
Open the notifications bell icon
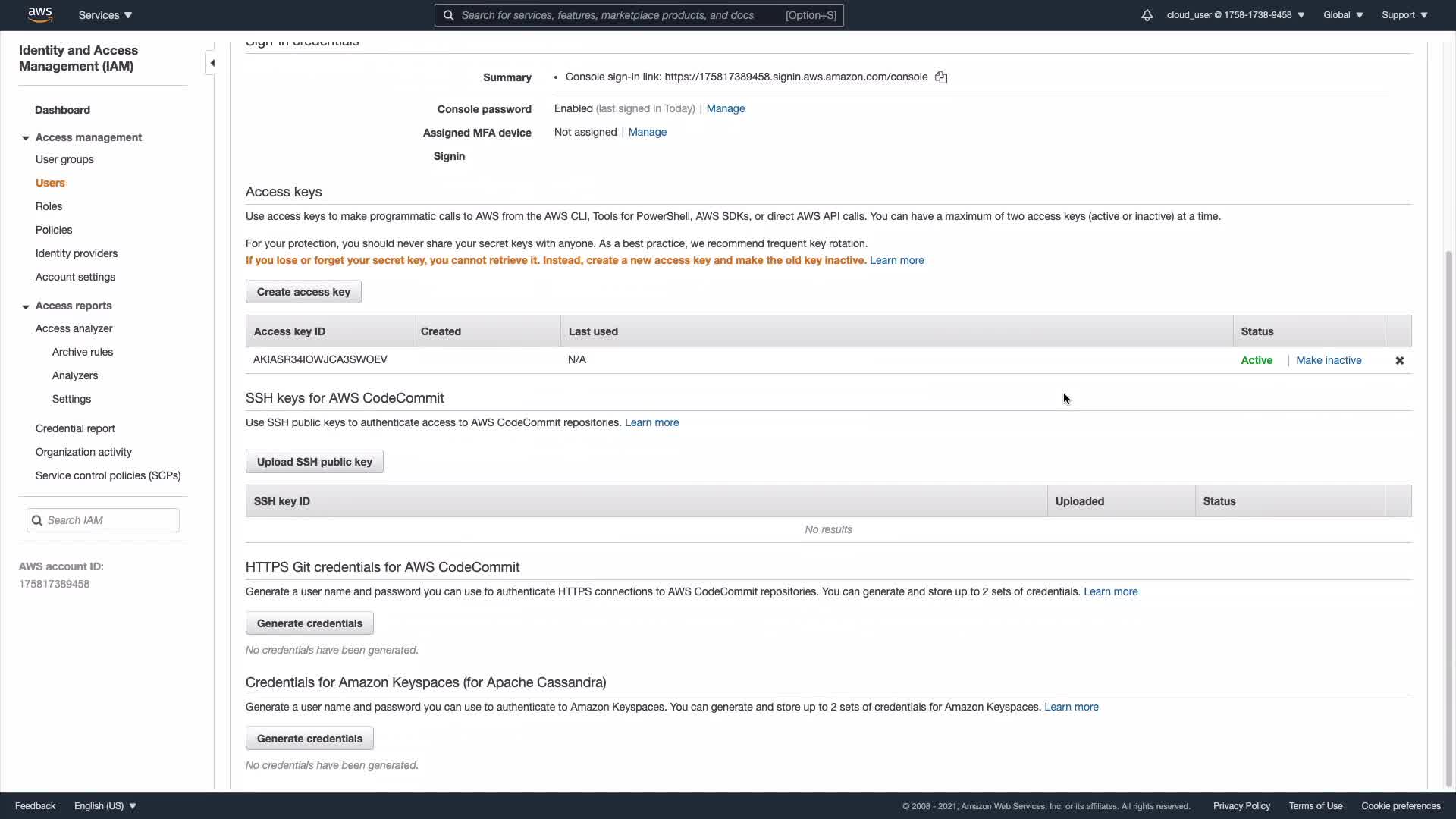click(x=1147, y=15)
